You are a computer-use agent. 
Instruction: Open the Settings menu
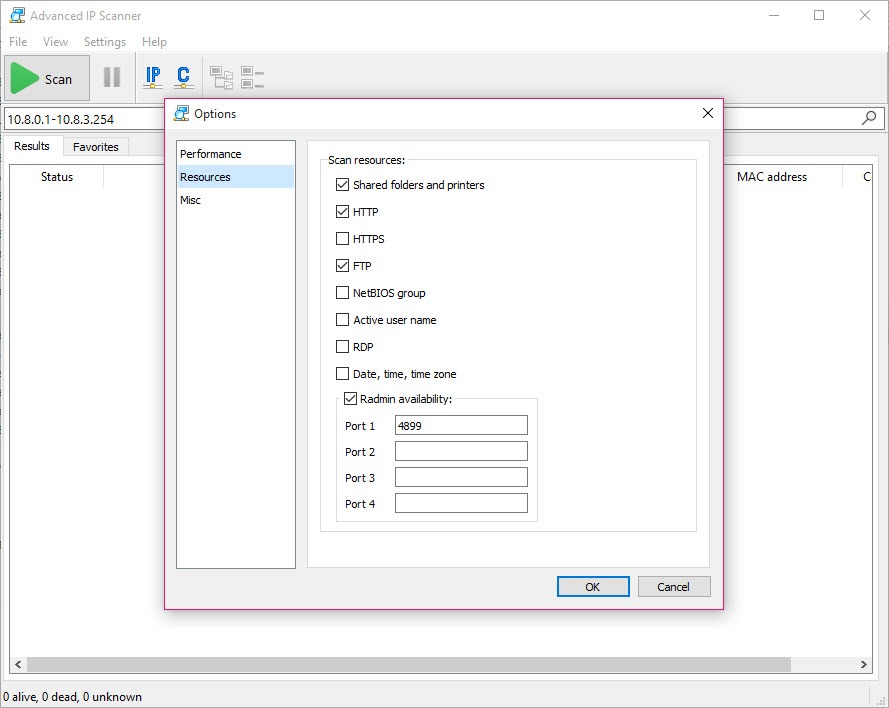[105, 42]
